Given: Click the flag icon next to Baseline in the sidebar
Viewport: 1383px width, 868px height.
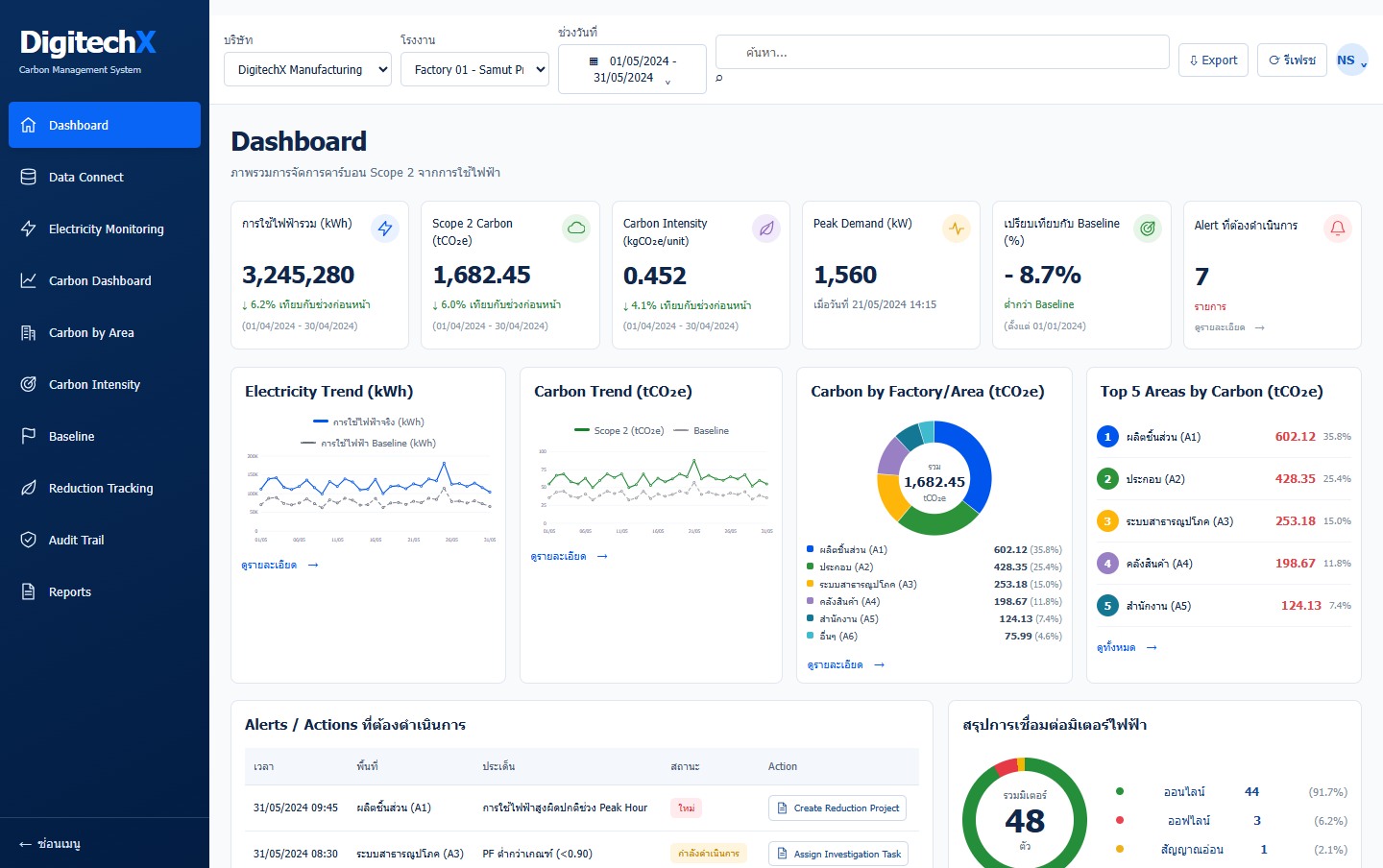Looking at the screenshot, I should [x=29, y=436].
